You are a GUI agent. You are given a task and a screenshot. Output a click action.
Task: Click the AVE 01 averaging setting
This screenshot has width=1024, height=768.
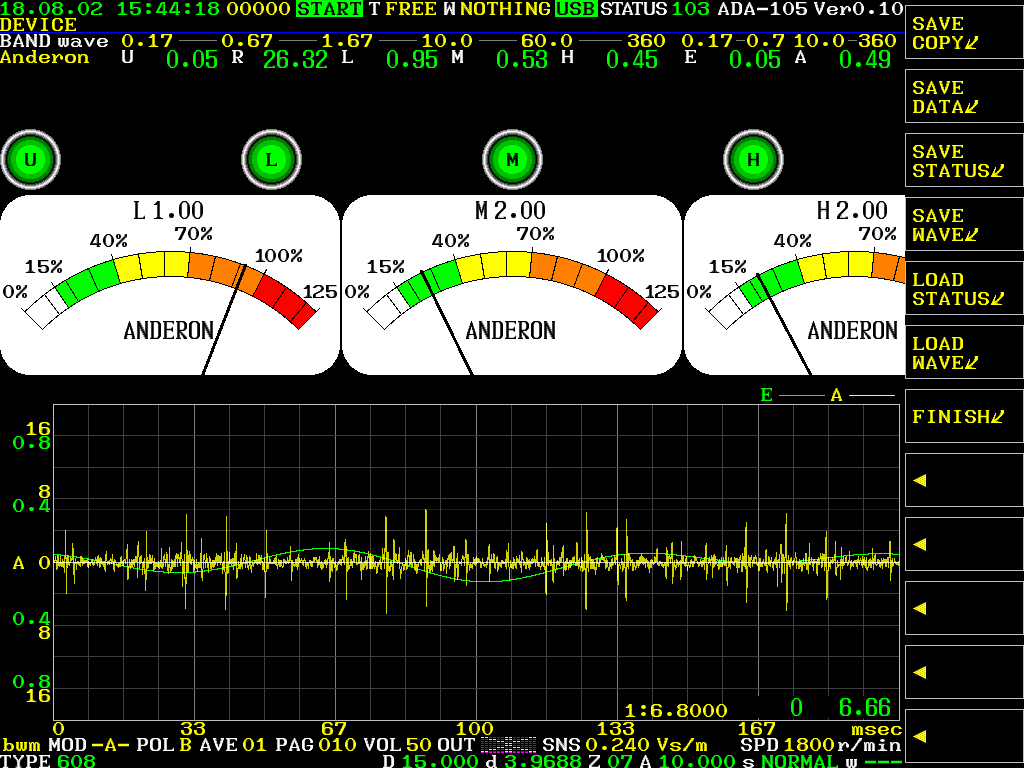235,745
